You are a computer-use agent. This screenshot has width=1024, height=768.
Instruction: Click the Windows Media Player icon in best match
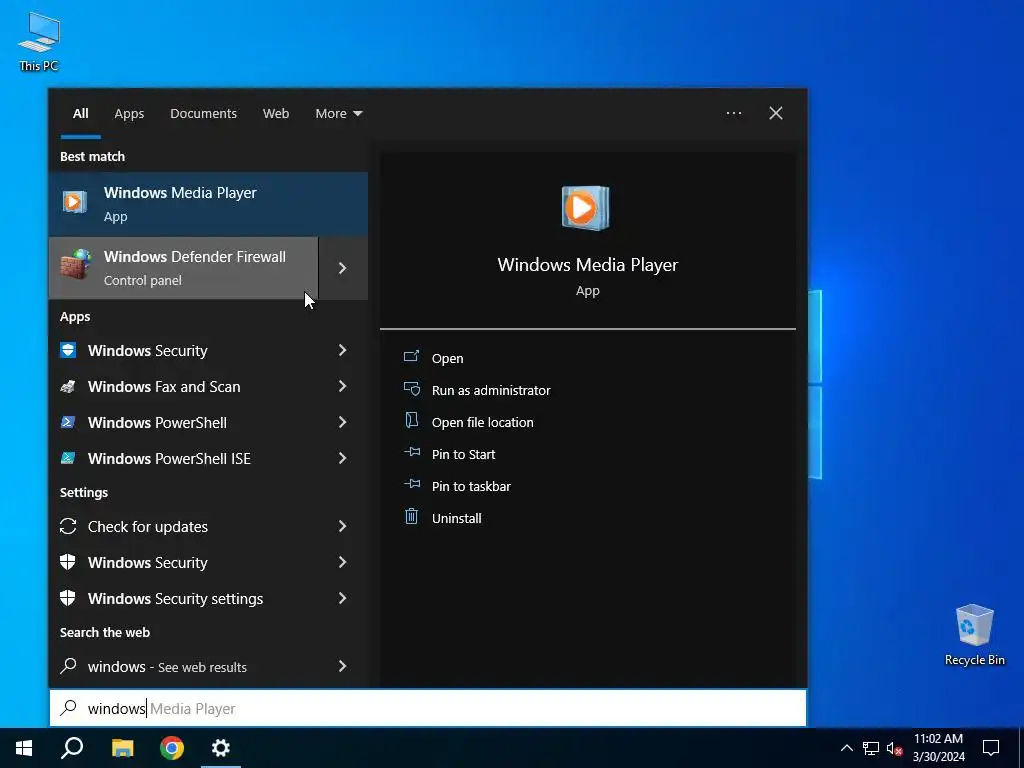point(74,202)
